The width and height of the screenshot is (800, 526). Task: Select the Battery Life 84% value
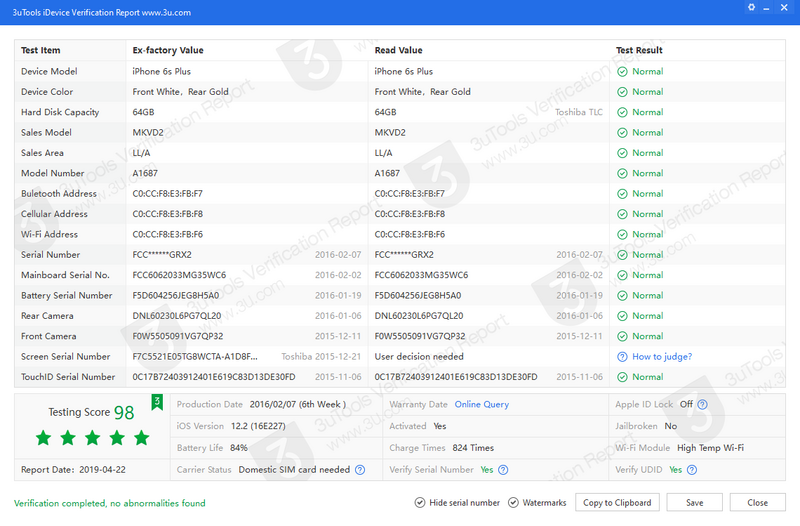click(x=239, y=448)
